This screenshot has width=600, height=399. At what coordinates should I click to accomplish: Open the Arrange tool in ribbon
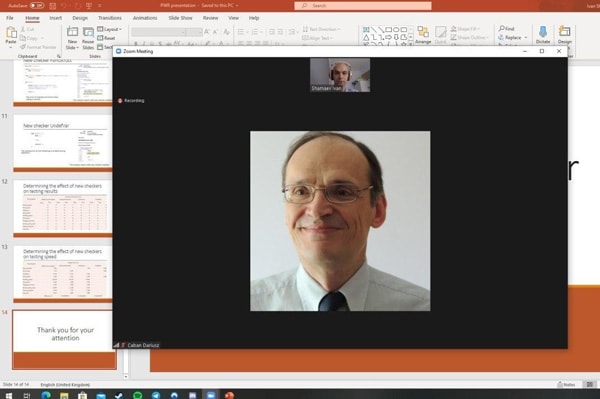tap(423, 35)
